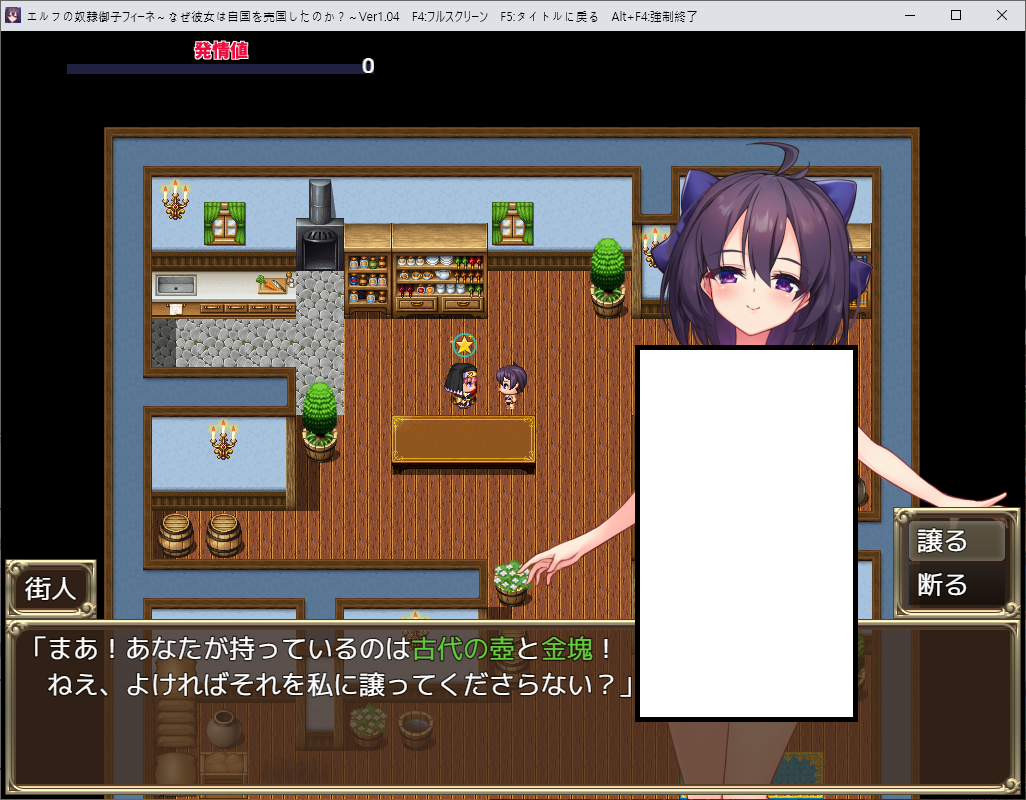Choose the 断る option

[x=956, y=584]
